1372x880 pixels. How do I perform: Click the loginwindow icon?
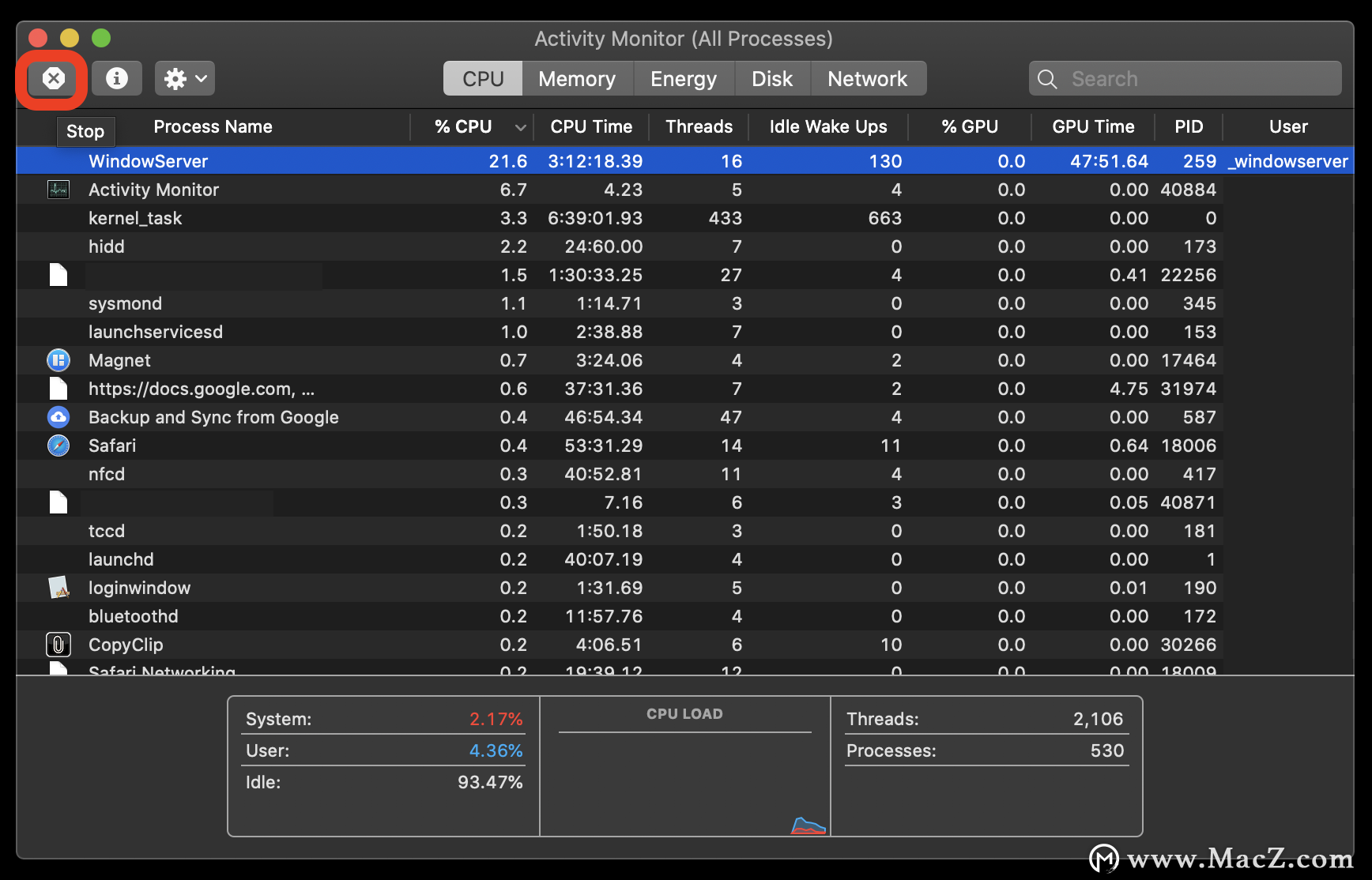(58, 588)
